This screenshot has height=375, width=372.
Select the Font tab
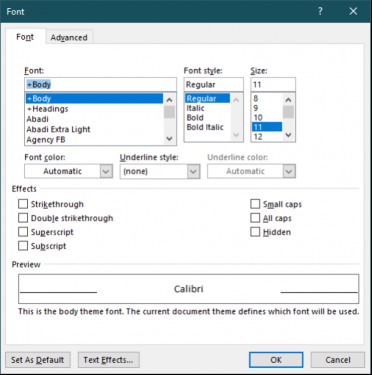[x=25, y=37]
